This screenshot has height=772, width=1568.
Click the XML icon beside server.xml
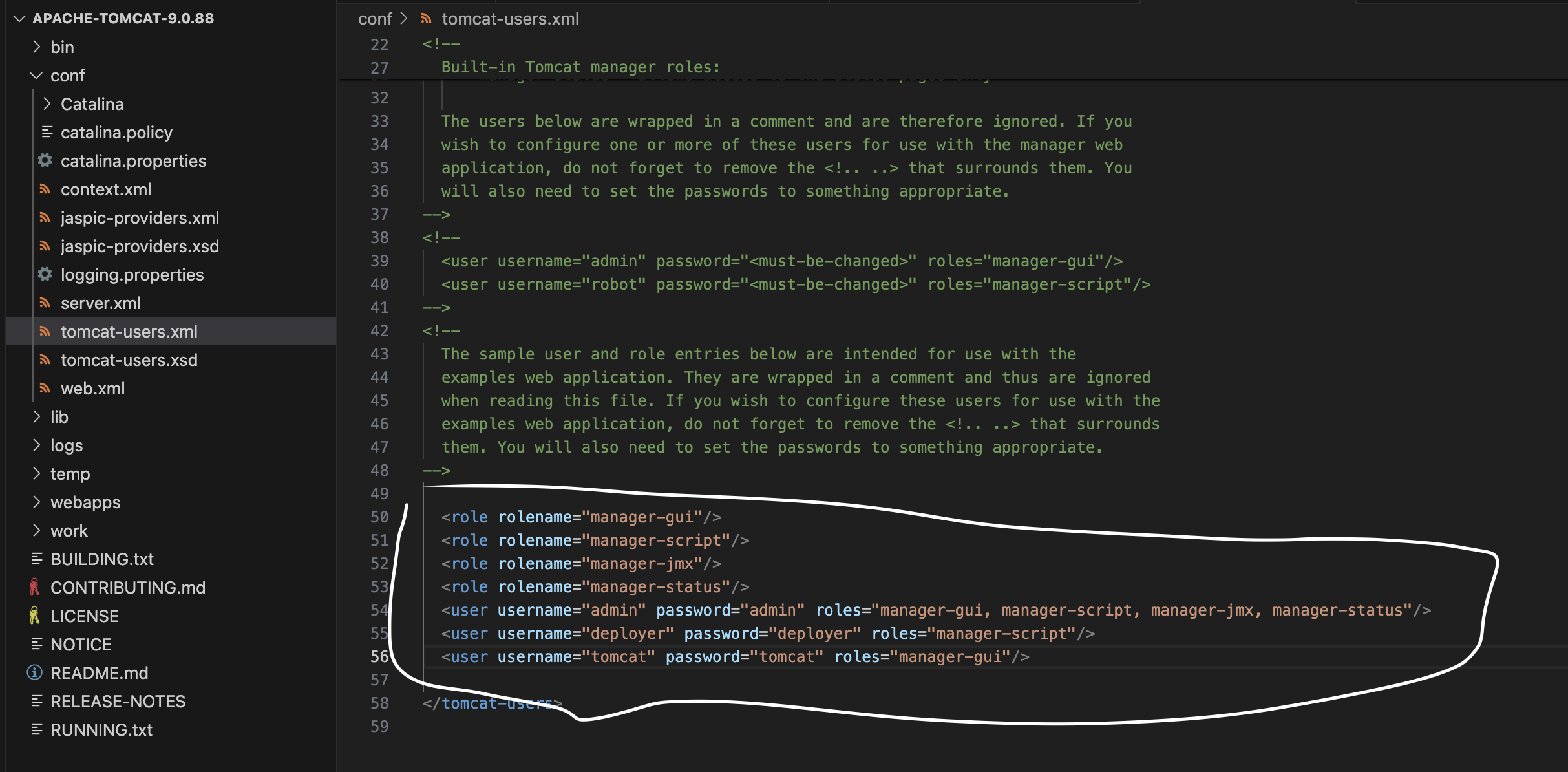tap(45, 303)
